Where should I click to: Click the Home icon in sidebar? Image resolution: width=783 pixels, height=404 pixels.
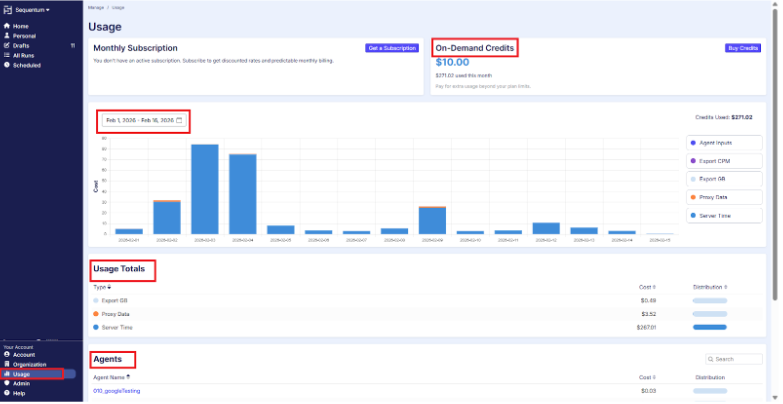(x=7, y=26)
